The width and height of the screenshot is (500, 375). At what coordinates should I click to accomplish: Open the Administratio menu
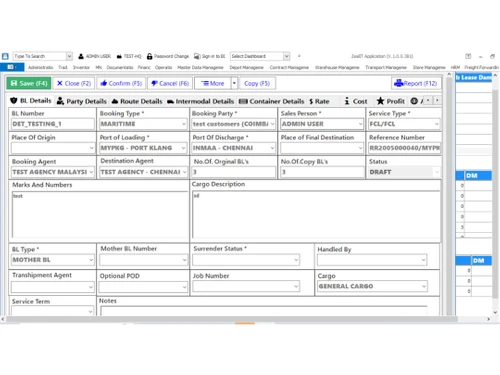tap(40, 67)
